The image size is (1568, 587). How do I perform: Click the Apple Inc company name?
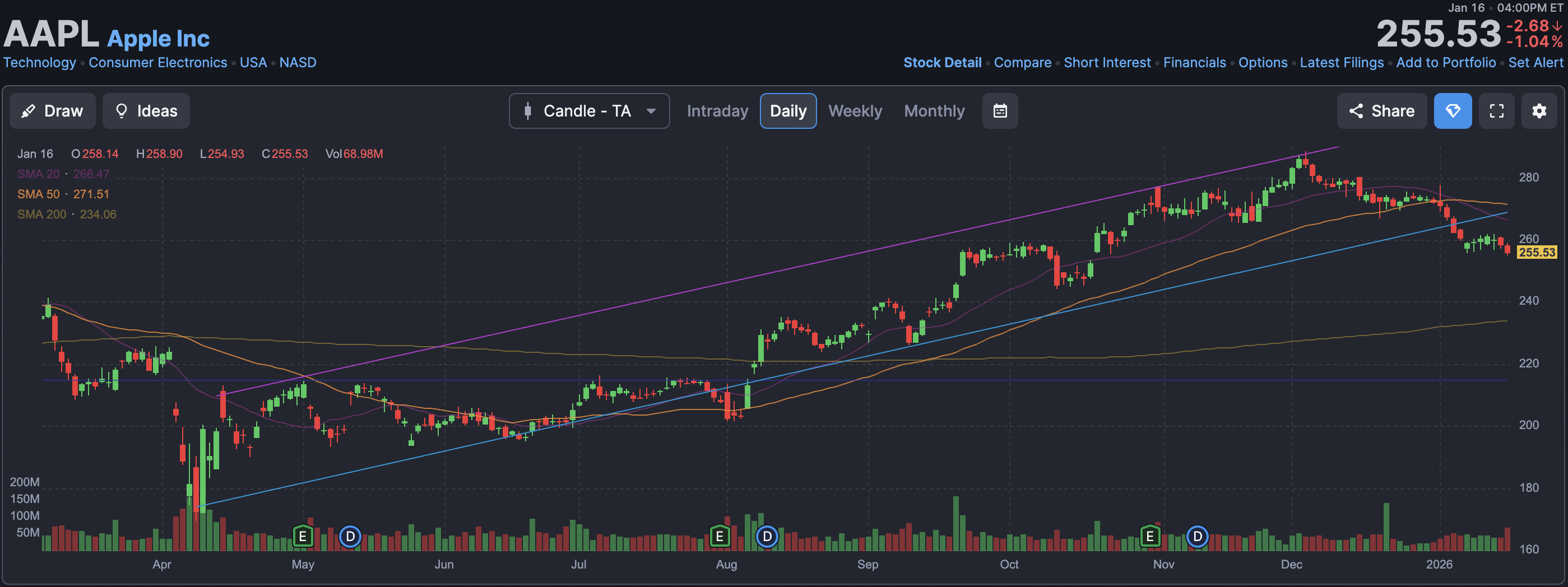[158, 38]
